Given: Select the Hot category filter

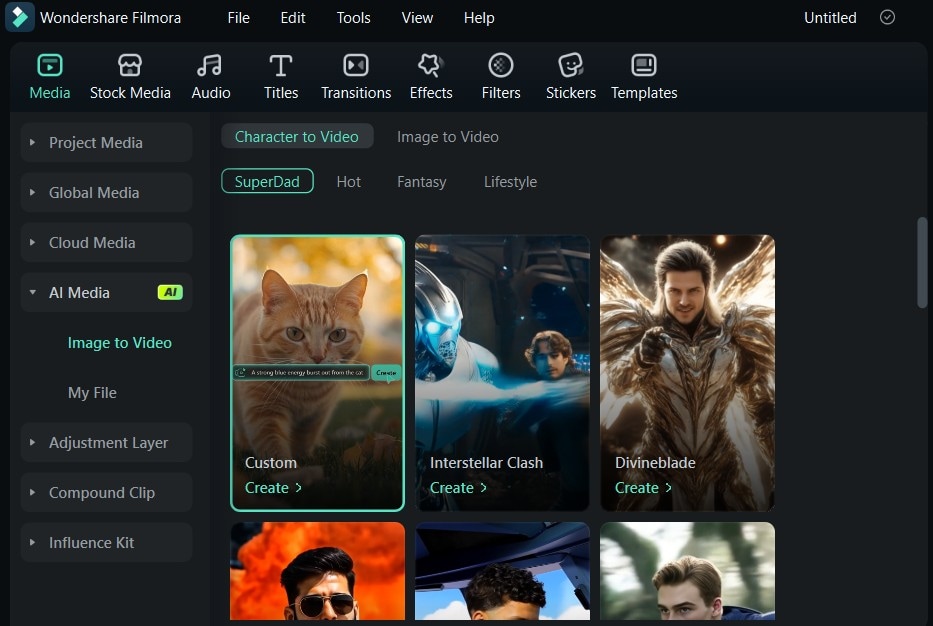Looking at the screenshot, I should (x=349, y=181).
